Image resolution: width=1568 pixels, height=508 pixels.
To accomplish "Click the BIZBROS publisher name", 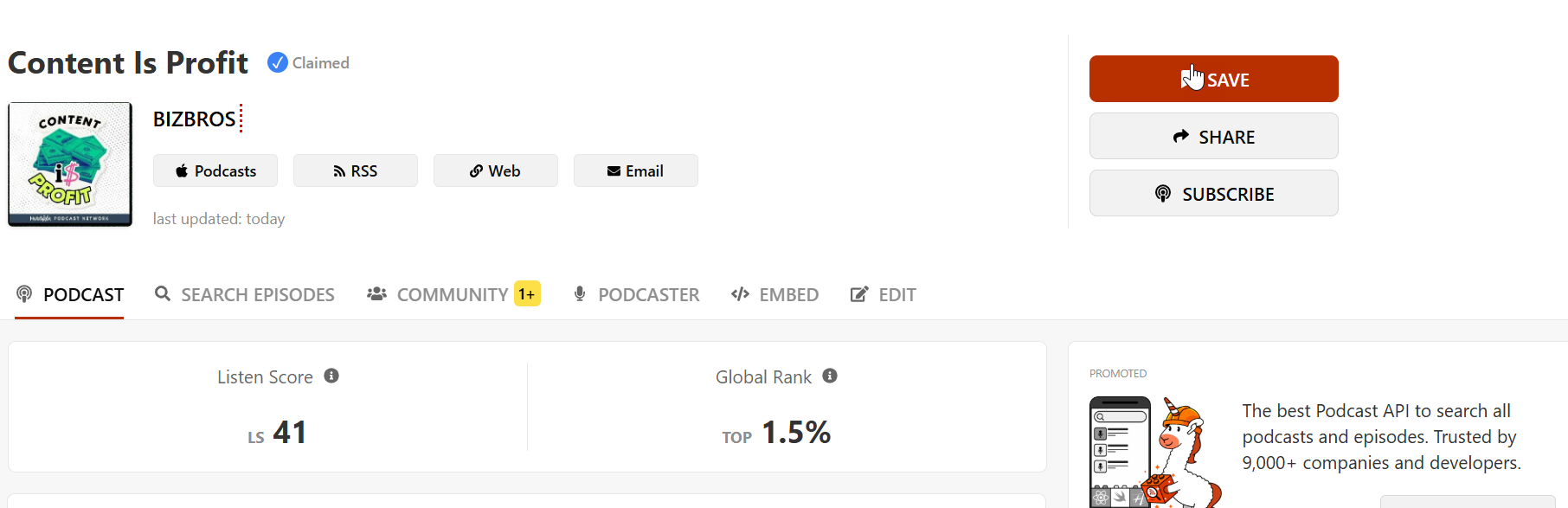I will coord(194,119).
